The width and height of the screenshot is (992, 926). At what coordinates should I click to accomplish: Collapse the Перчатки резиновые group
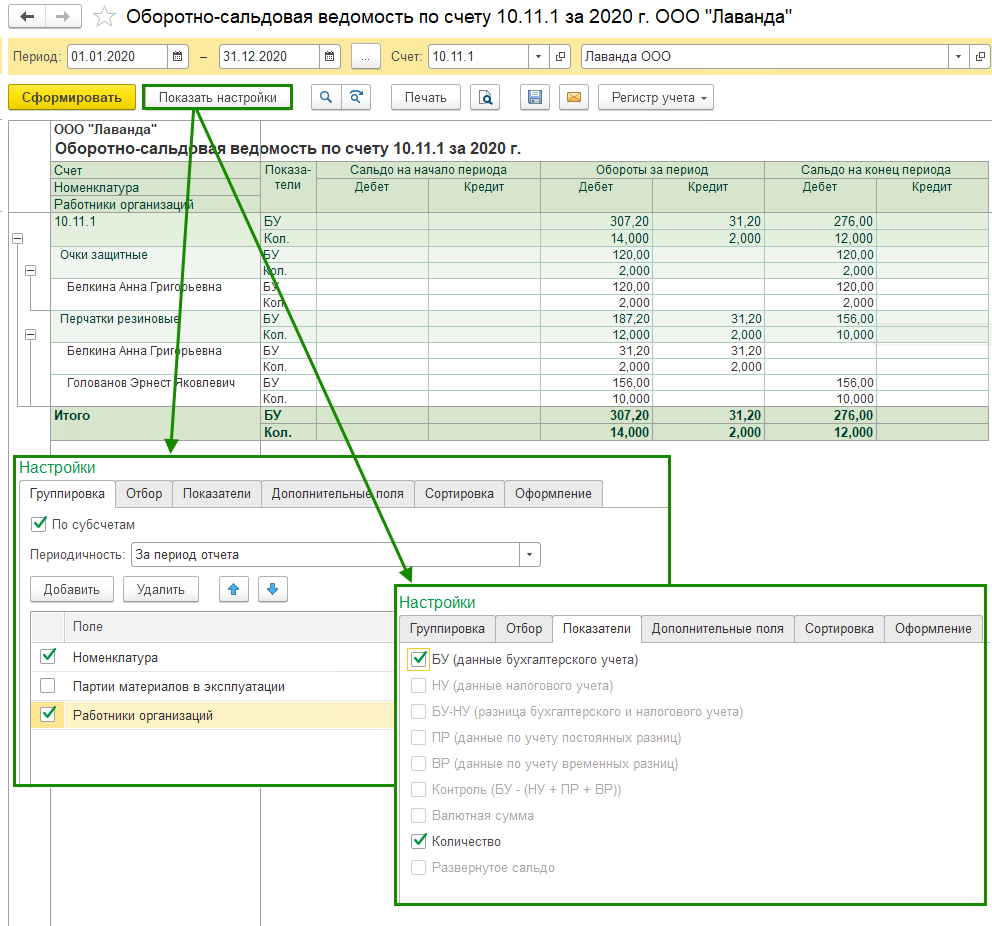[30, 334]
